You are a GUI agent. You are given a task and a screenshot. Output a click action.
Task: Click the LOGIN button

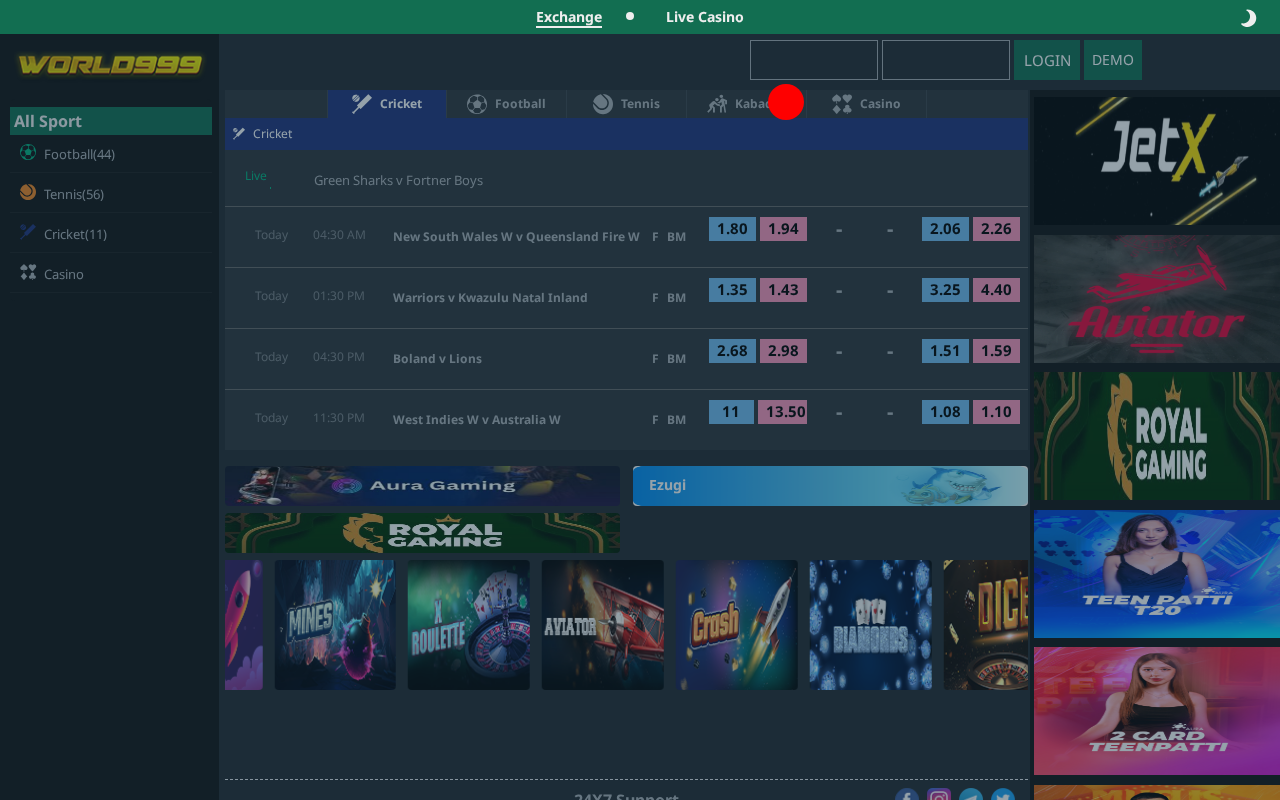click(x=1047, y=60)
